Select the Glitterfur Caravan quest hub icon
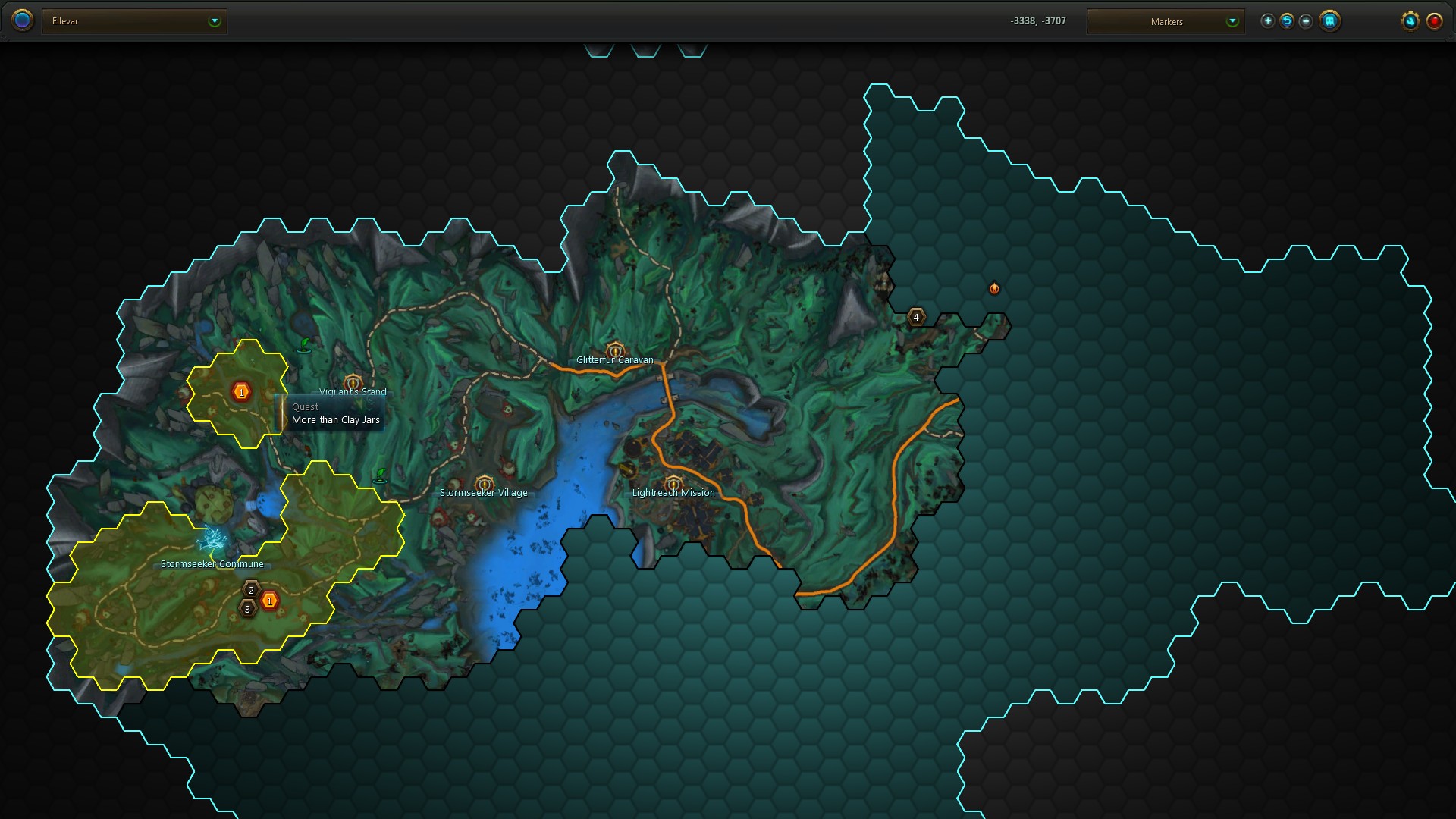This screenshot has width=1456, height=819. (x=615, y=350)
